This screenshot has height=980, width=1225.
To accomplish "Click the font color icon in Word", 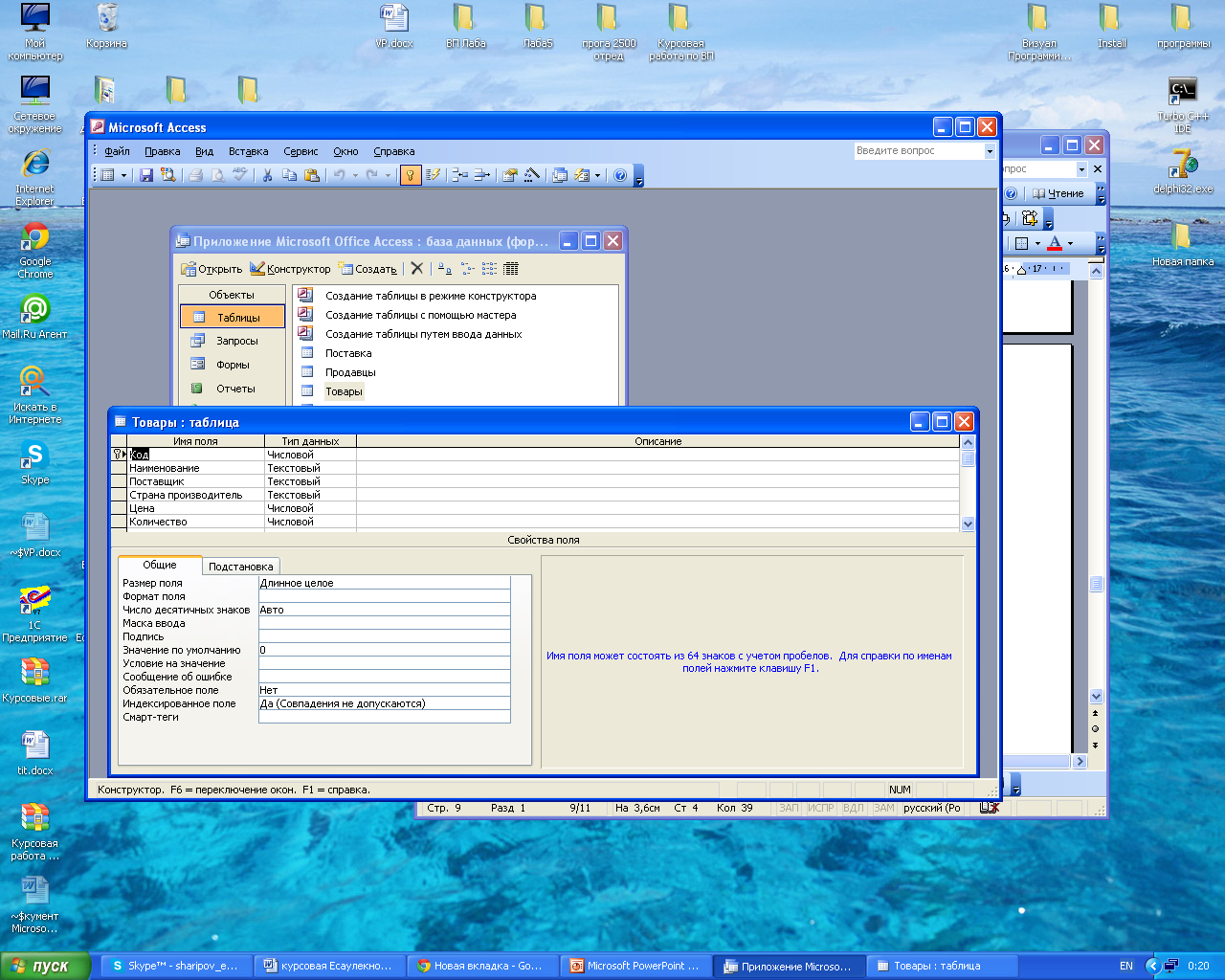I will [1055, 243].
